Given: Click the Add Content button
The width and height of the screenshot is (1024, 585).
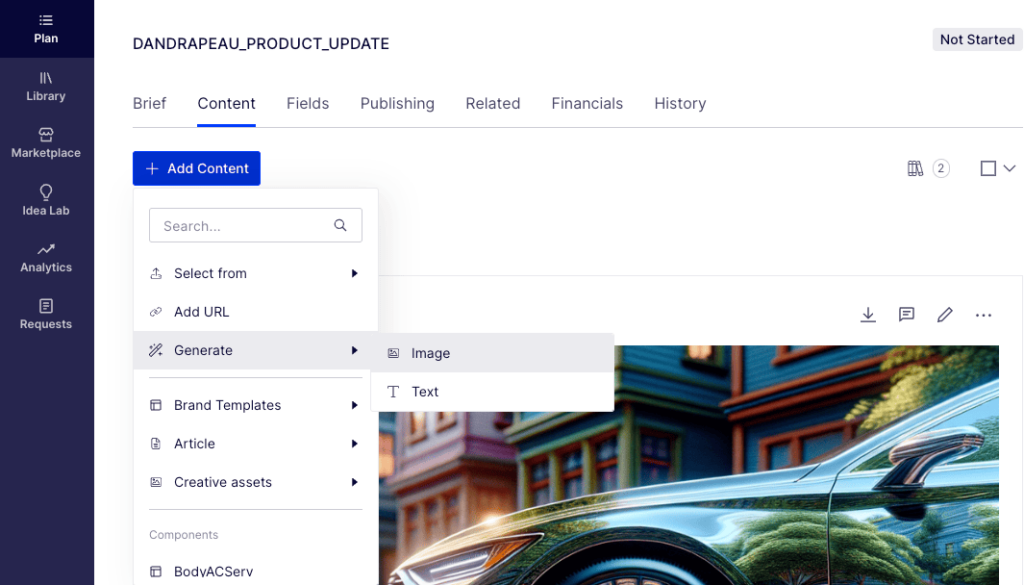Looking at the screenshot, I should click(197, 168).
